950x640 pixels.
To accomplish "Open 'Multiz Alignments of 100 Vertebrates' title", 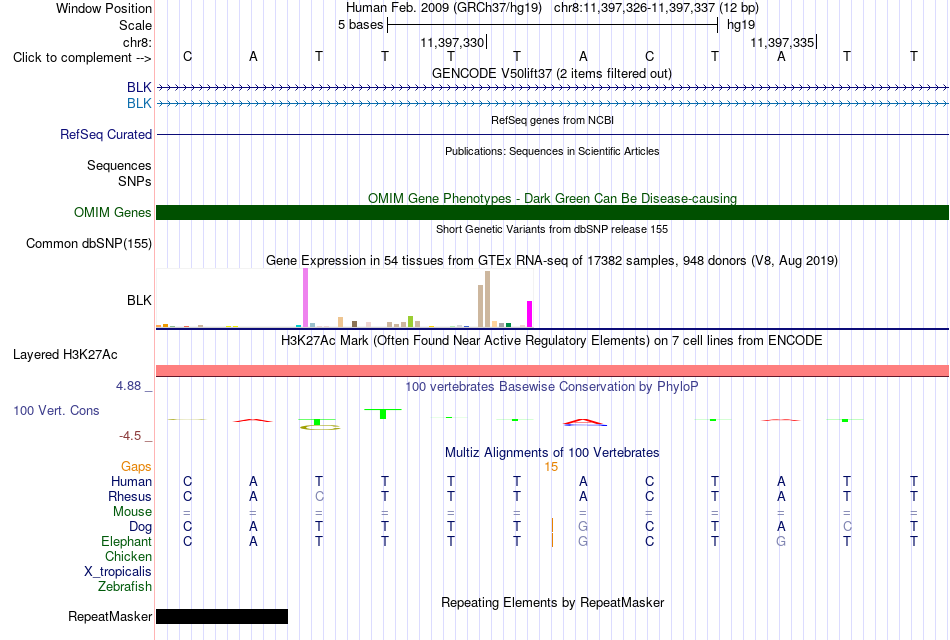I will point(552,453).
